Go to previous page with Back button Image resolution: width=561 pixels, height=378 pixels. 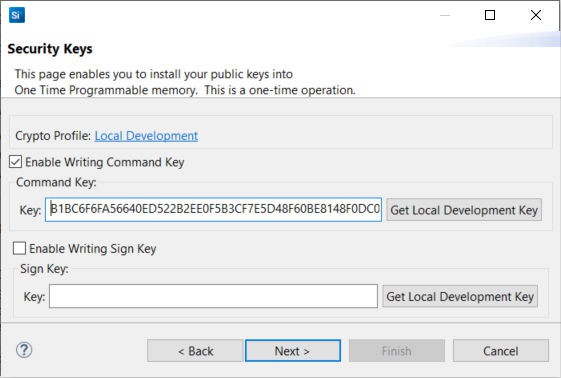point(195,351)
